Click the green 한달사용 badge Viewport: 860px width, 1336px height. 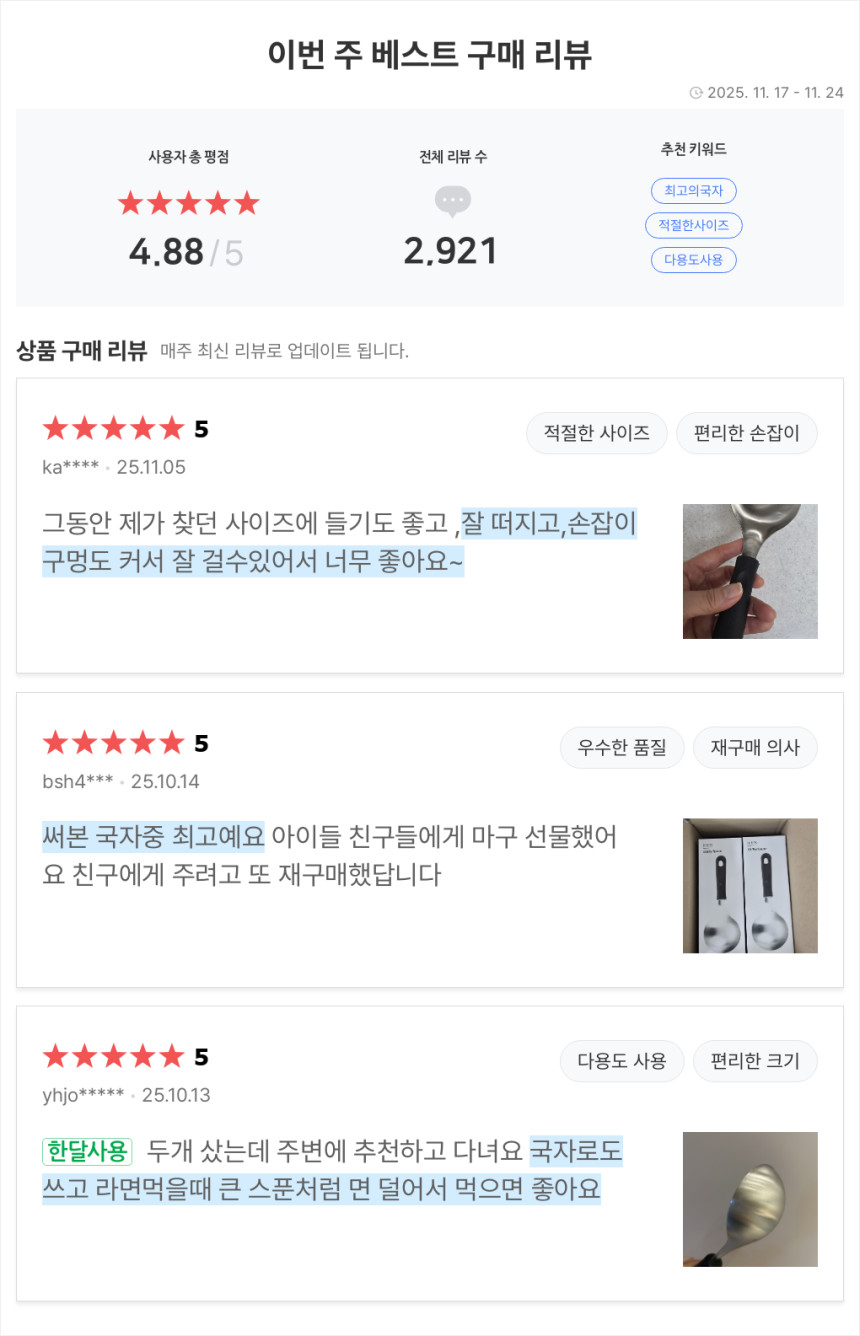point(87,1152)
